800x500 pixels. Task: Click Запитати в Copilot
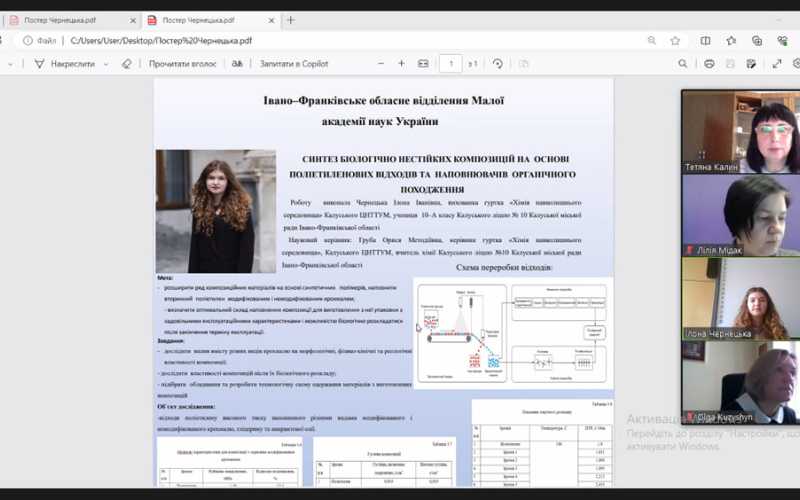[294, 64]
